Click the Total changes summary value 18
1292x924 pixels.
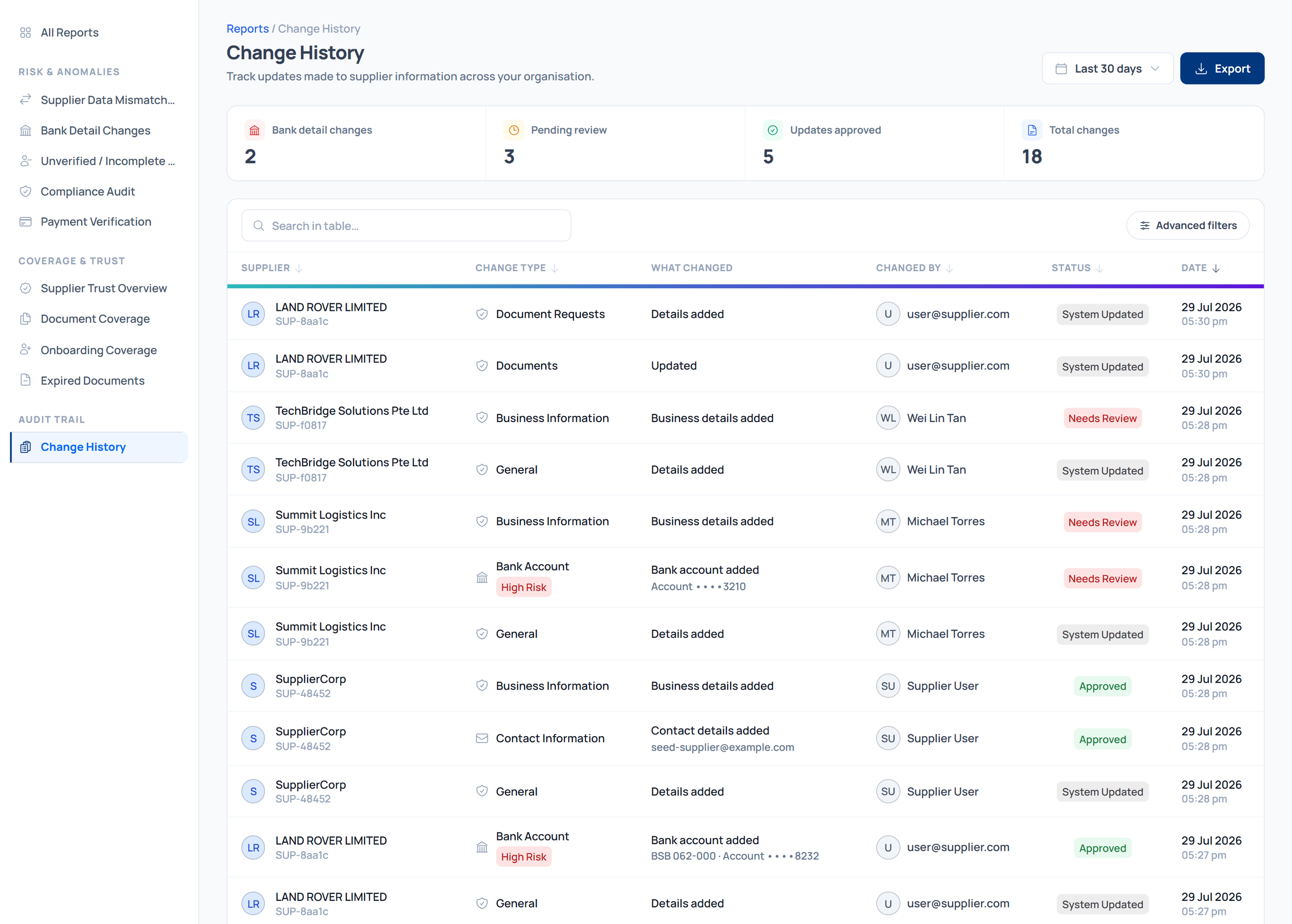pyautogui.click(x=1032, y=156)
